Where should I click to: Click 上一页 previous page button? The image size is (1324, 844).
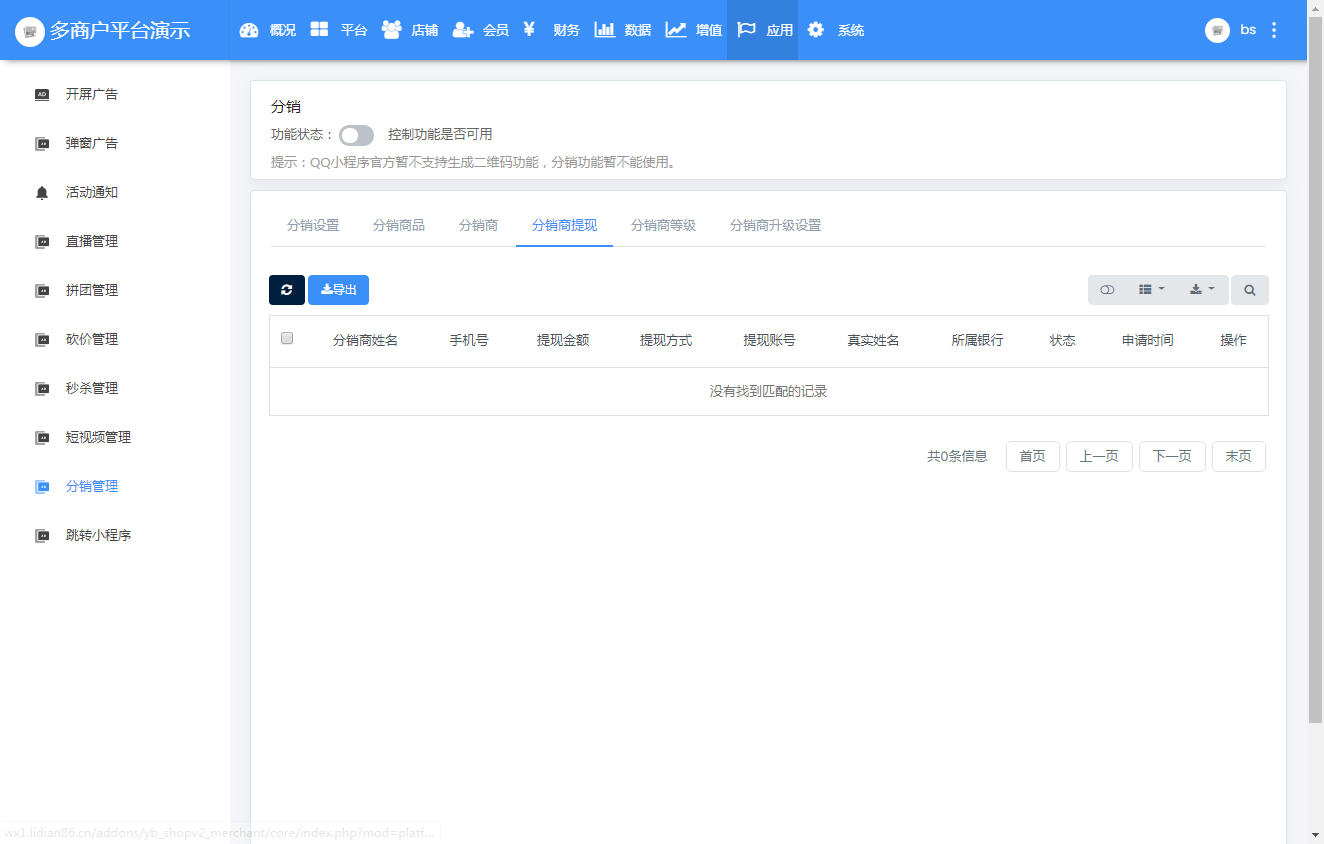pyautogui.click(x=1099, y=456)
